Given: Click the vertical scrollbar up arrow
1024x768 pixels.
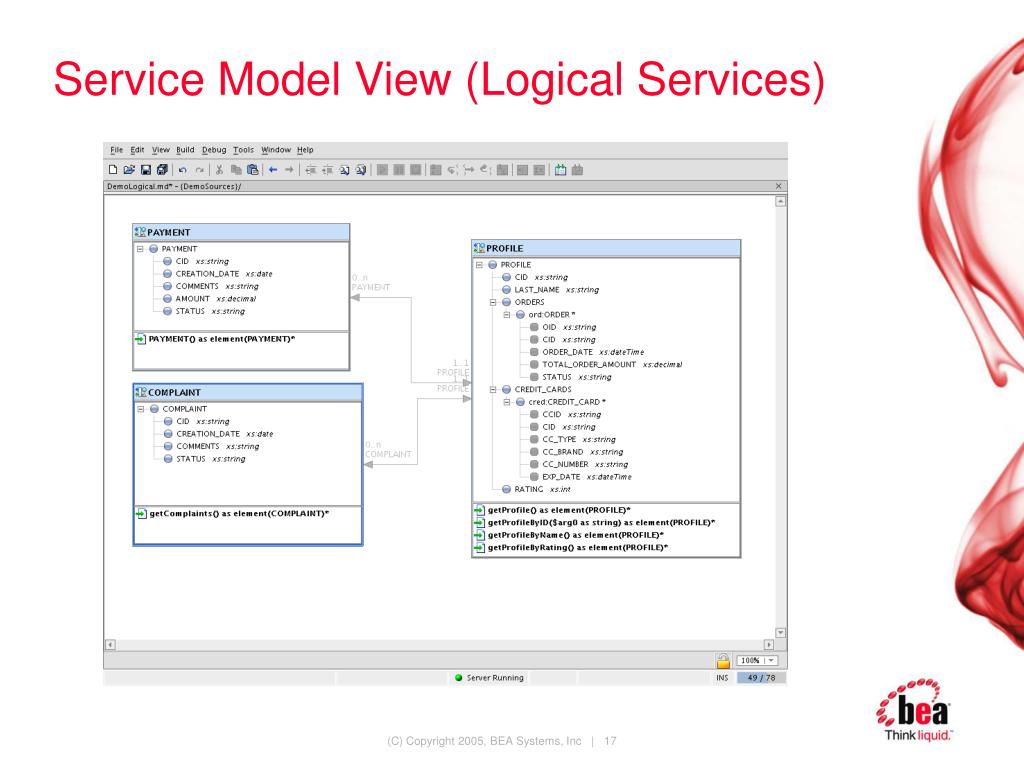Looking at the screenshot, I should [780, 202].
